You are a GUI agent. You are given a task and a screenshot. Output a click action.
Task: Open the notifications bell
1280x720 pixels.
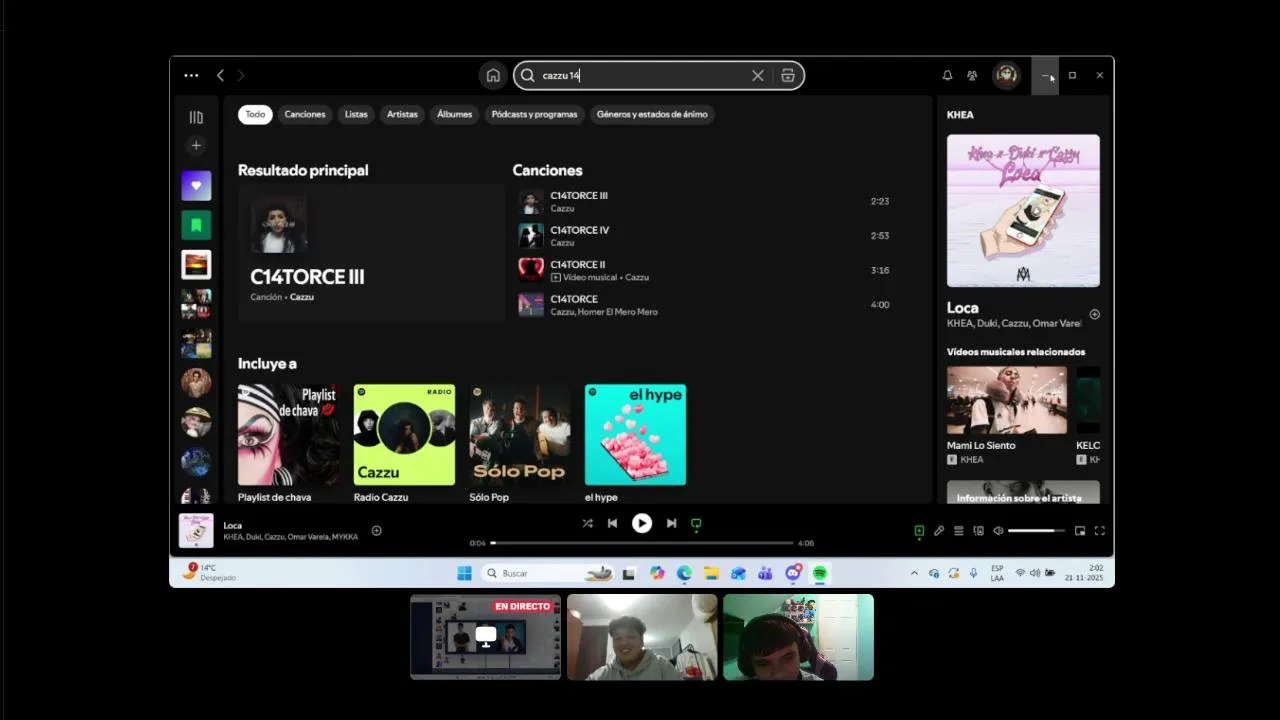(947, 75)
